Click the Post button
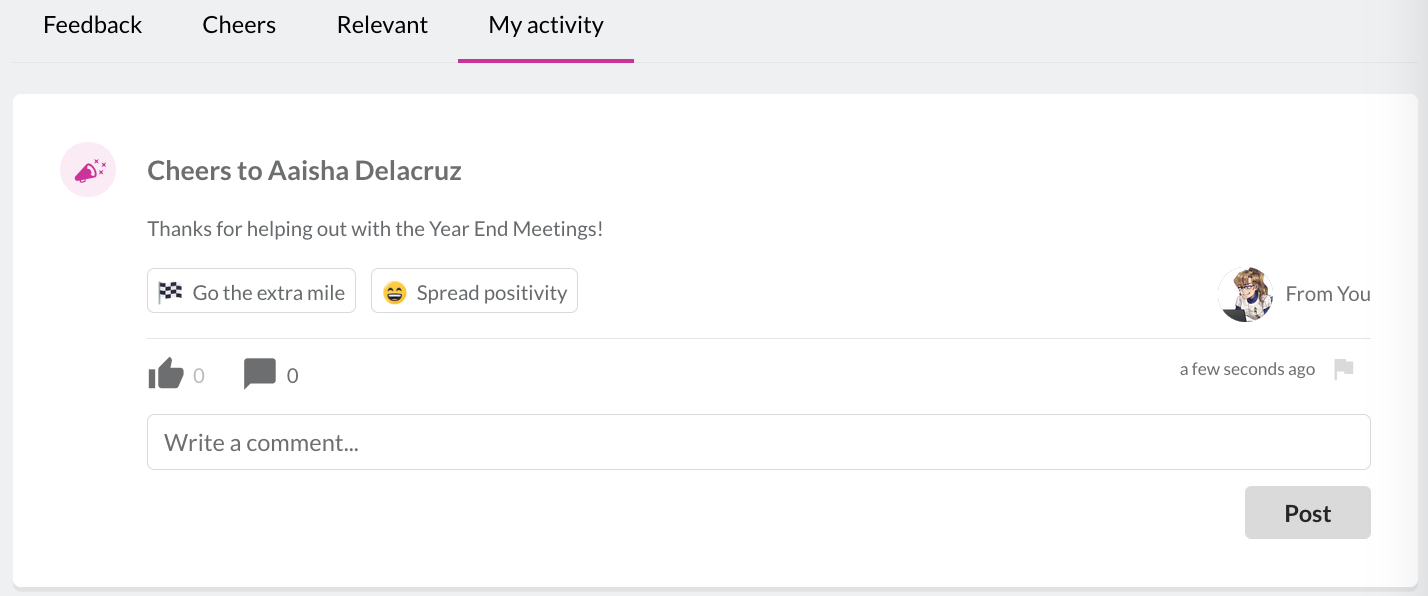 point(1307,513)
